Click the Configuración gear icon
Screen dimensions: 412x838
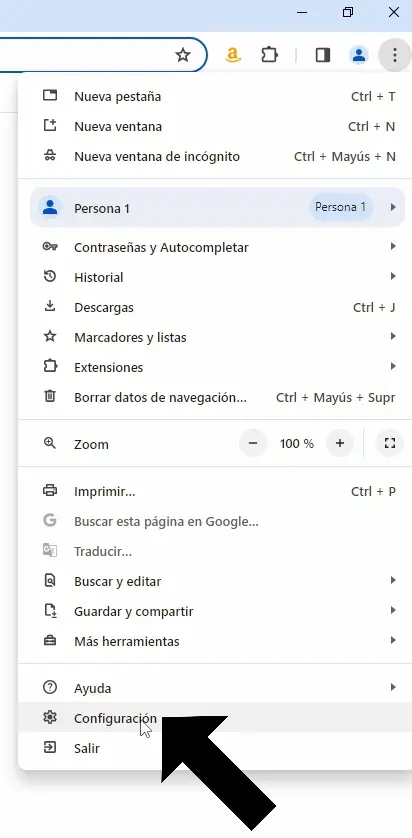tap(50, 718)
